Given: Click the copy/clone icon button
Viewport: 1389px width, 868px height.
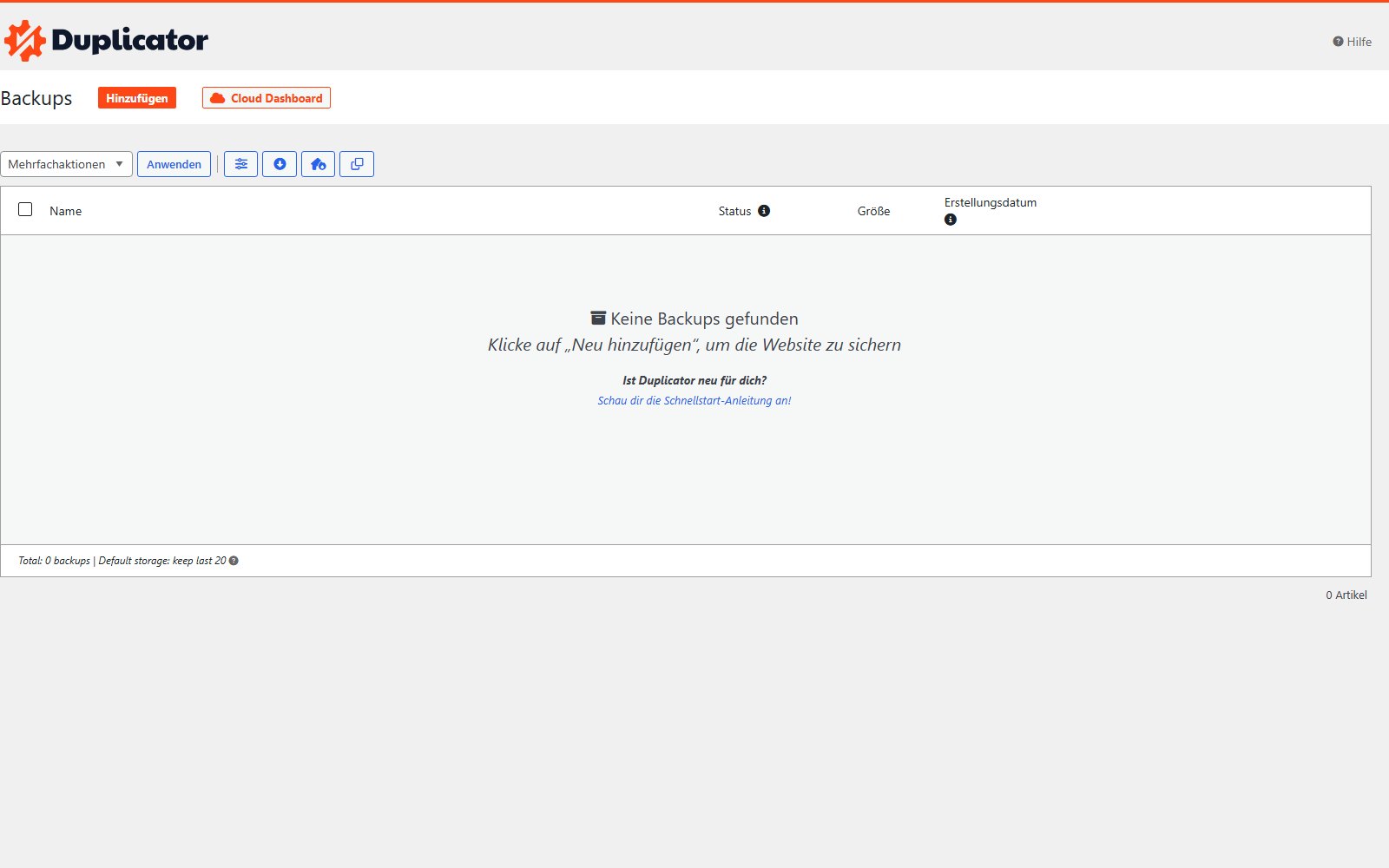Looking at the screenshot, I should pyautogui.click(x=357, y=164).
